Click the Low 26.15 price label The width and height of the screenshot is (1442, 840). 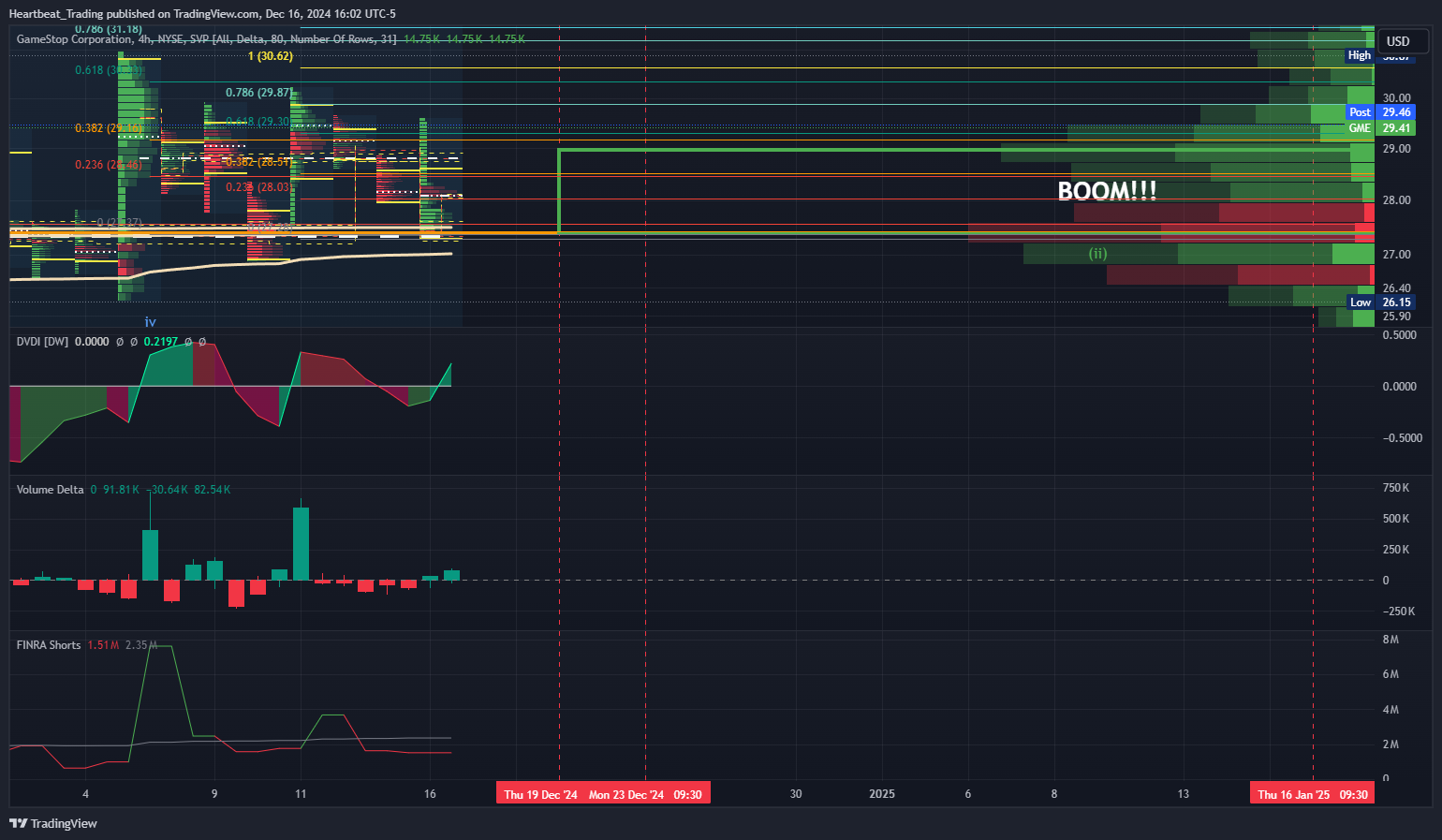click(x=1380, y=302)
